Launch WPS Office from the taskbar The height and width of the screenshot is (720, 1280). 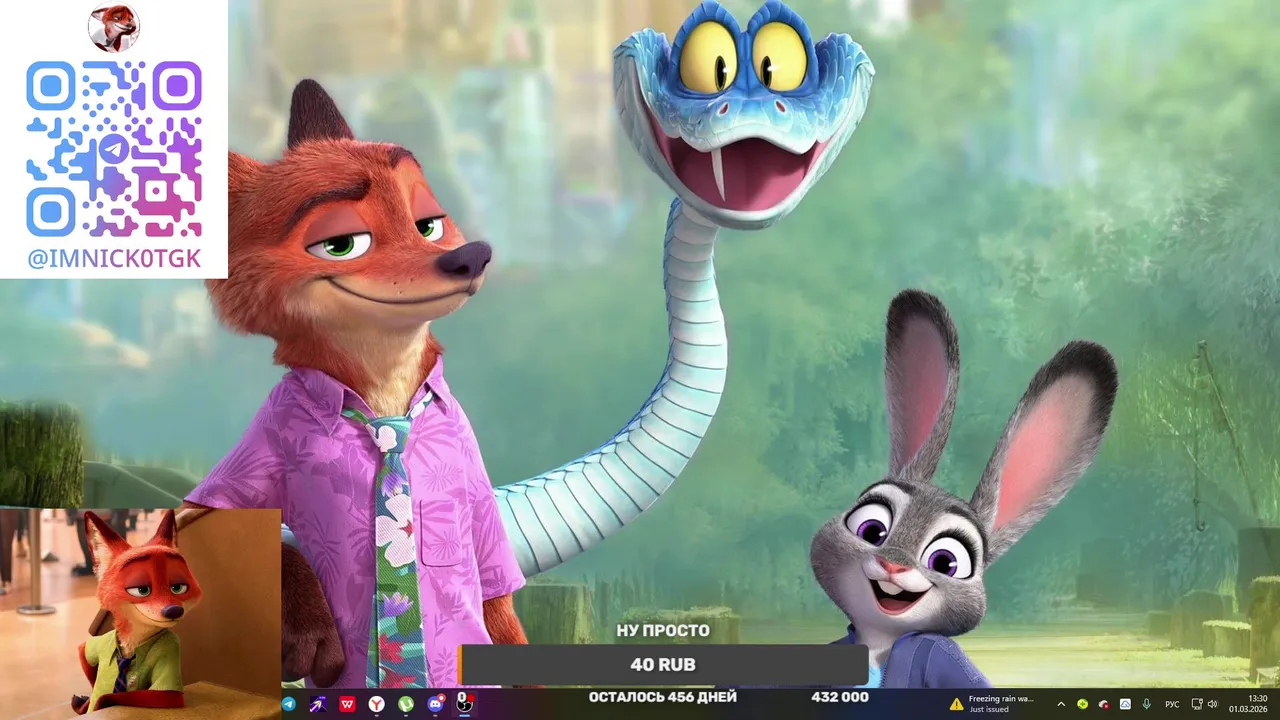[x=347, y=704]
